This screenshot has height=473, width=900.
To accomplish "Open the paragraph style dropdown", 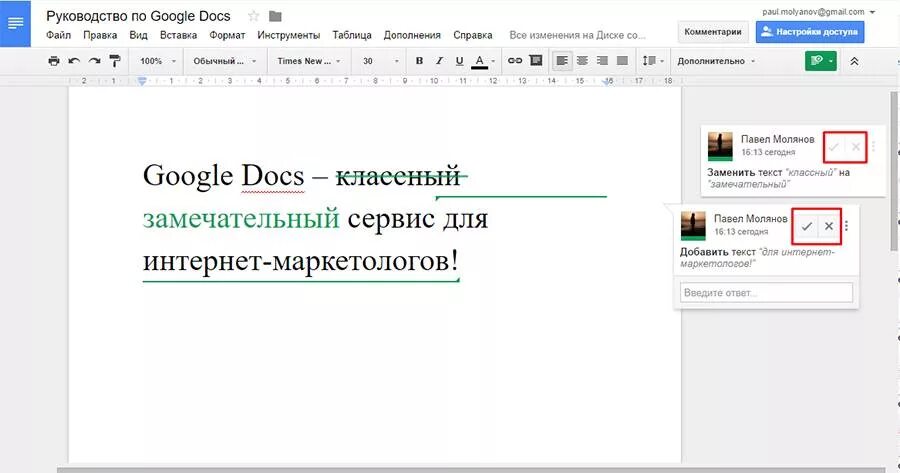I will (x=224, y=61).
